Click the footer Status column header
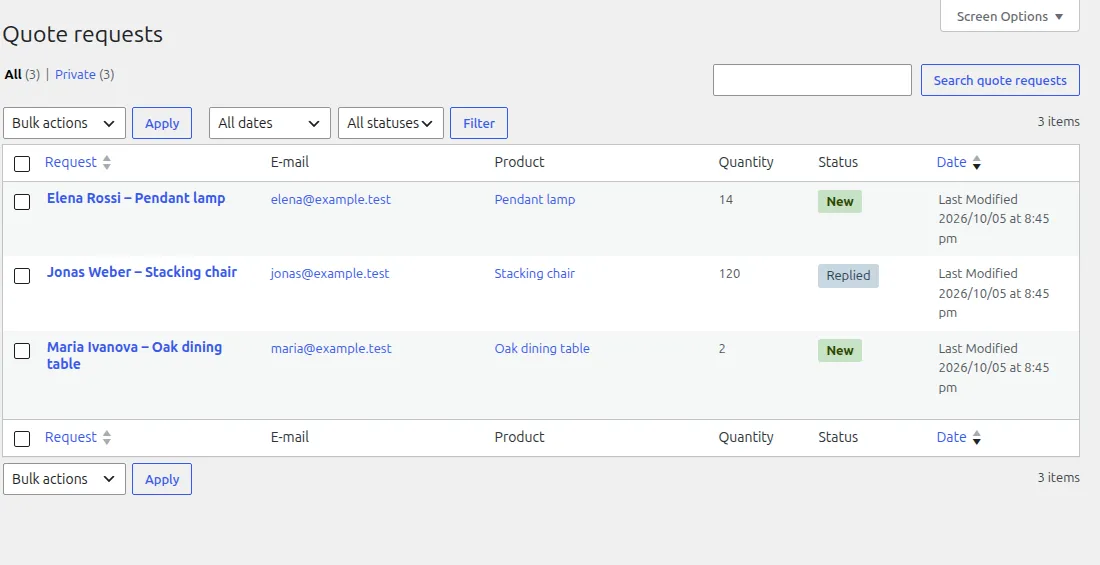This screenshot has height=565, width=1100. coord(838,437)
